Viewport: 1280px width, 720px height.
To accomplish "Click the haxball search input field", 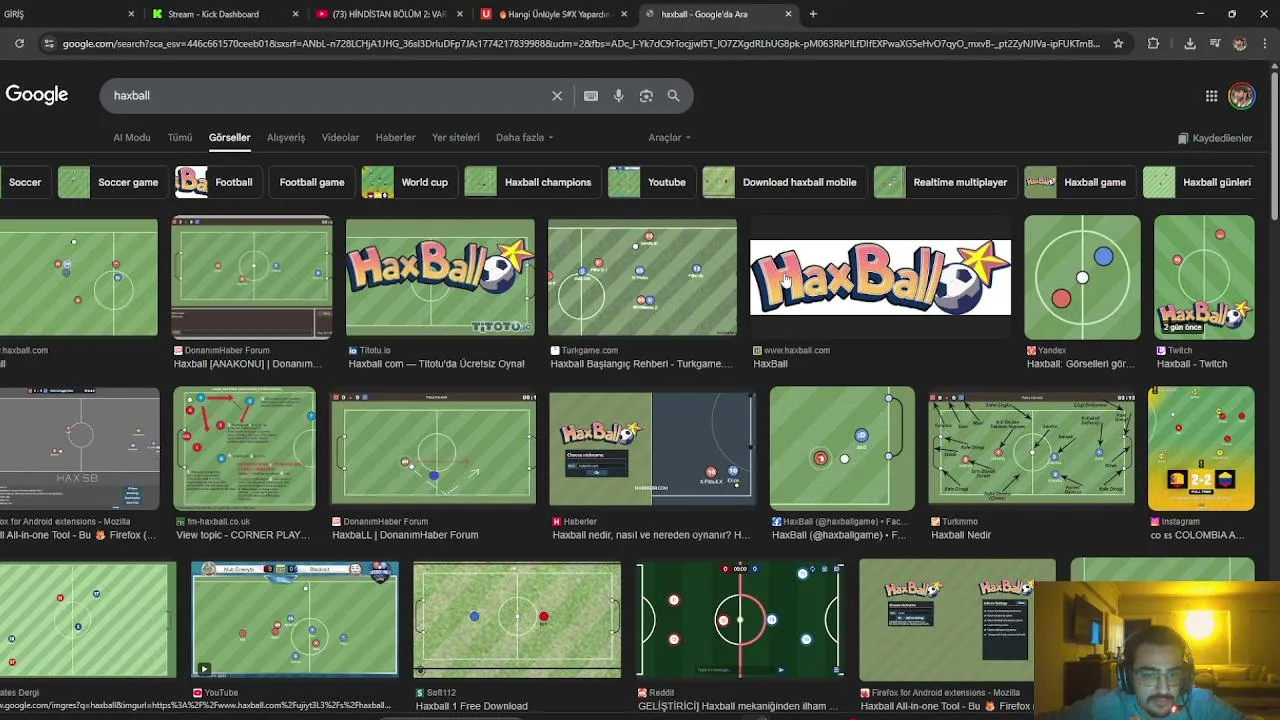I will click(325, 96).
